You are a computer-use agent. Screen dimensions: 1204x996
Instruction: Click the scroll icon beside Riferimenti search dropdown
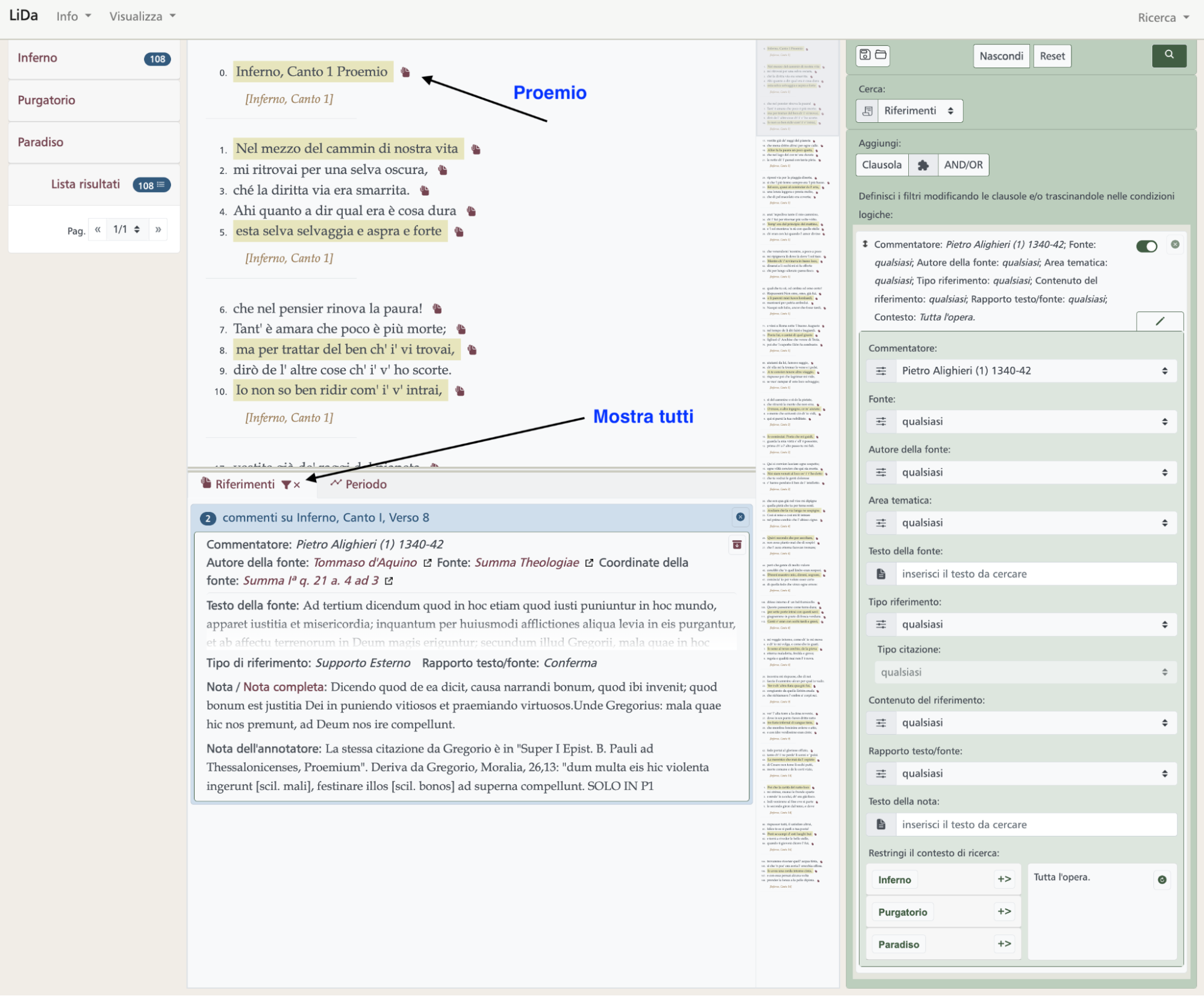click(867, 111)
